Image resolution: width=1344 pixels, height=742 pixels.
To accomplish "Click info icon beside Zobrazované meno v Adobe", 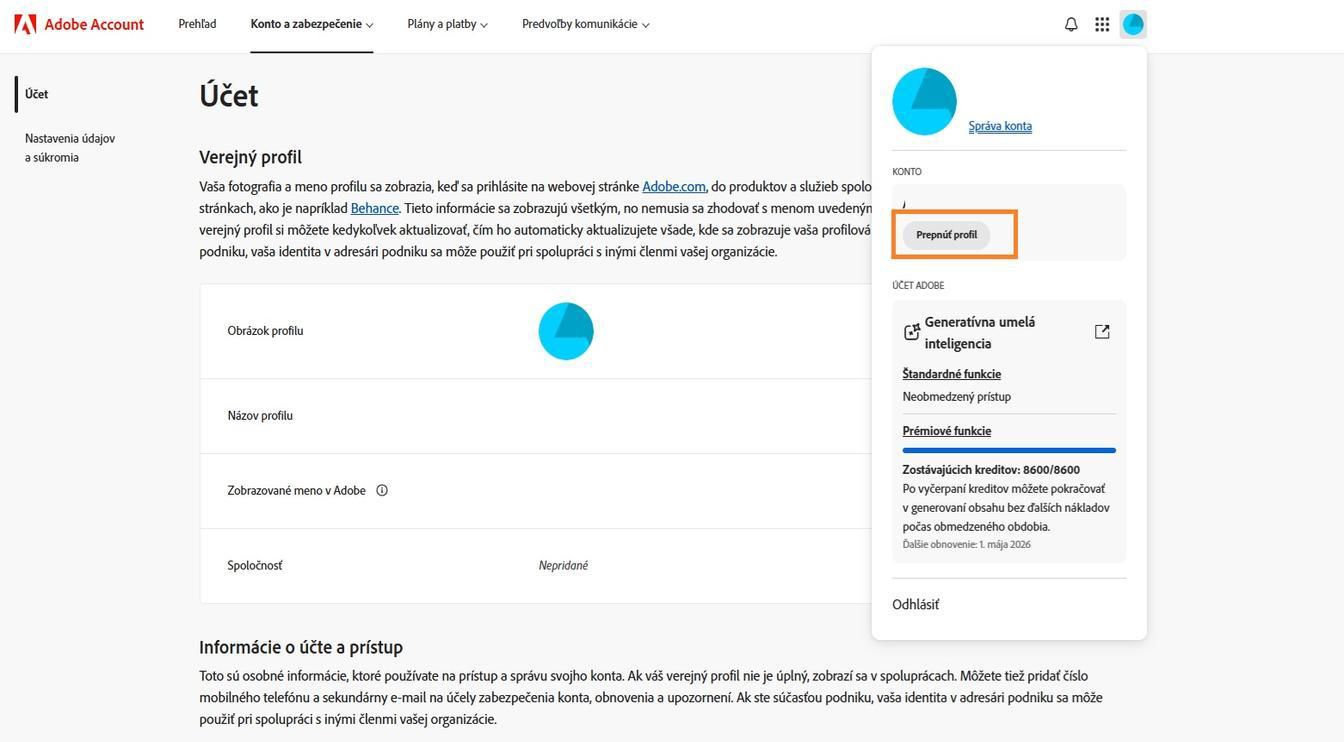I will coord(382,490).
